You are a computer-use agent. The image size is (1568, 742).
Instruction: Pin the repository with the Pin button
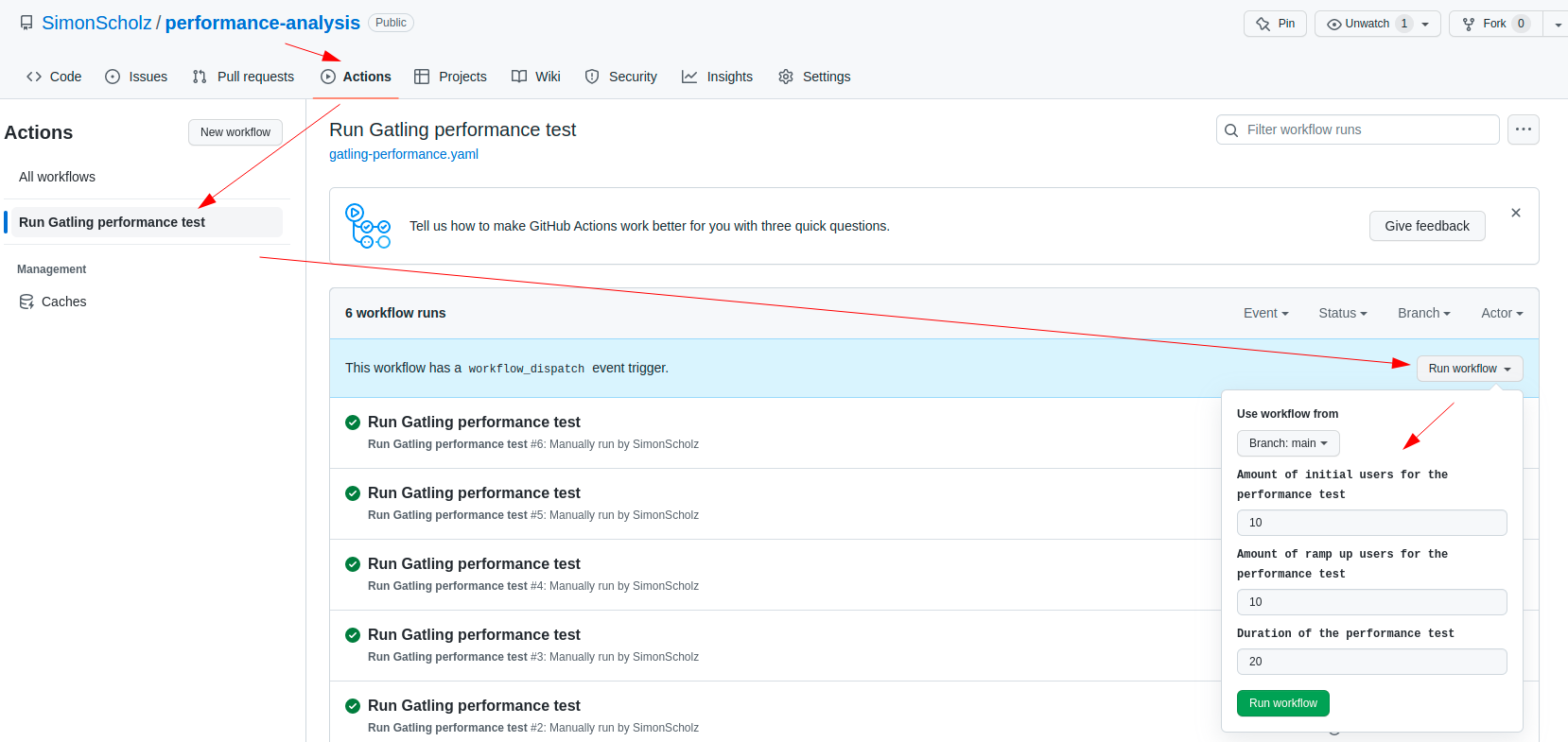(x=1275, y=24)
